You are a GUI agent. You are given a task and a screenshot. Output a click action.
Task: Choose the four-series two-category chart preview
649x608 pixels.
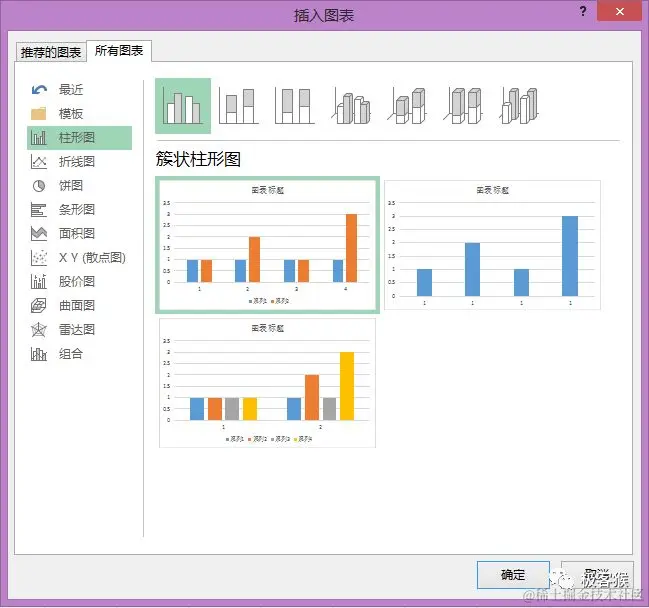pyautogui.click(x=267, y=383)
